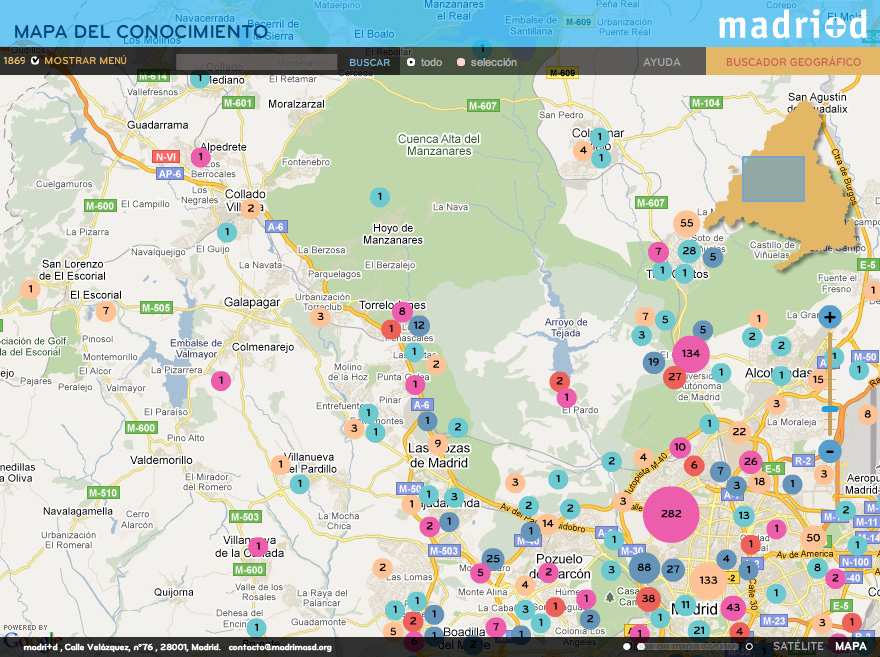The width and height of the screenshot is (880, 657).
Task: Open the orange 15 cluster marker
Action: pyautogui.click(x=818, y=380)
